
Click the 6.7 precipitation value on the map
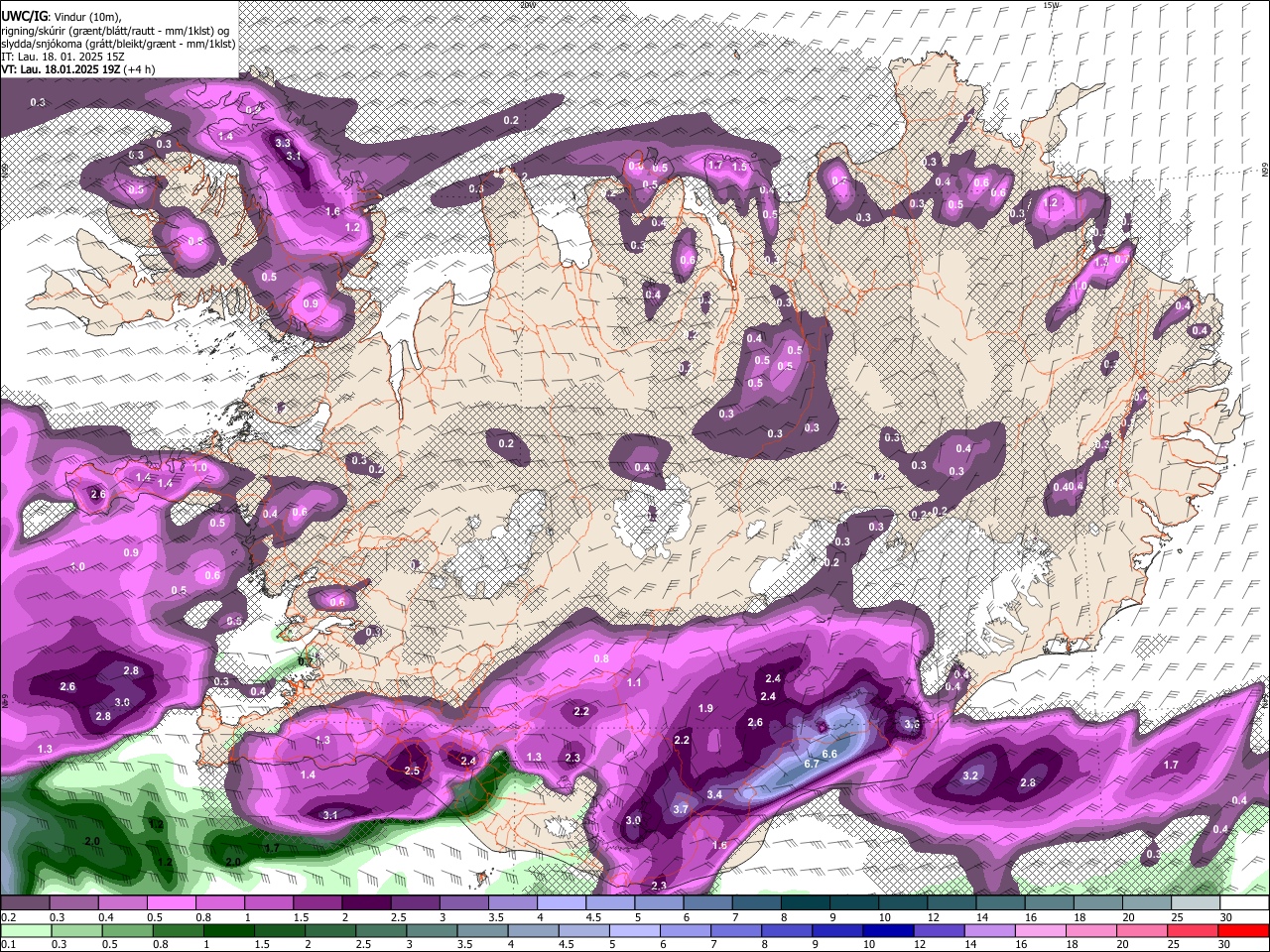click(811, 764)
